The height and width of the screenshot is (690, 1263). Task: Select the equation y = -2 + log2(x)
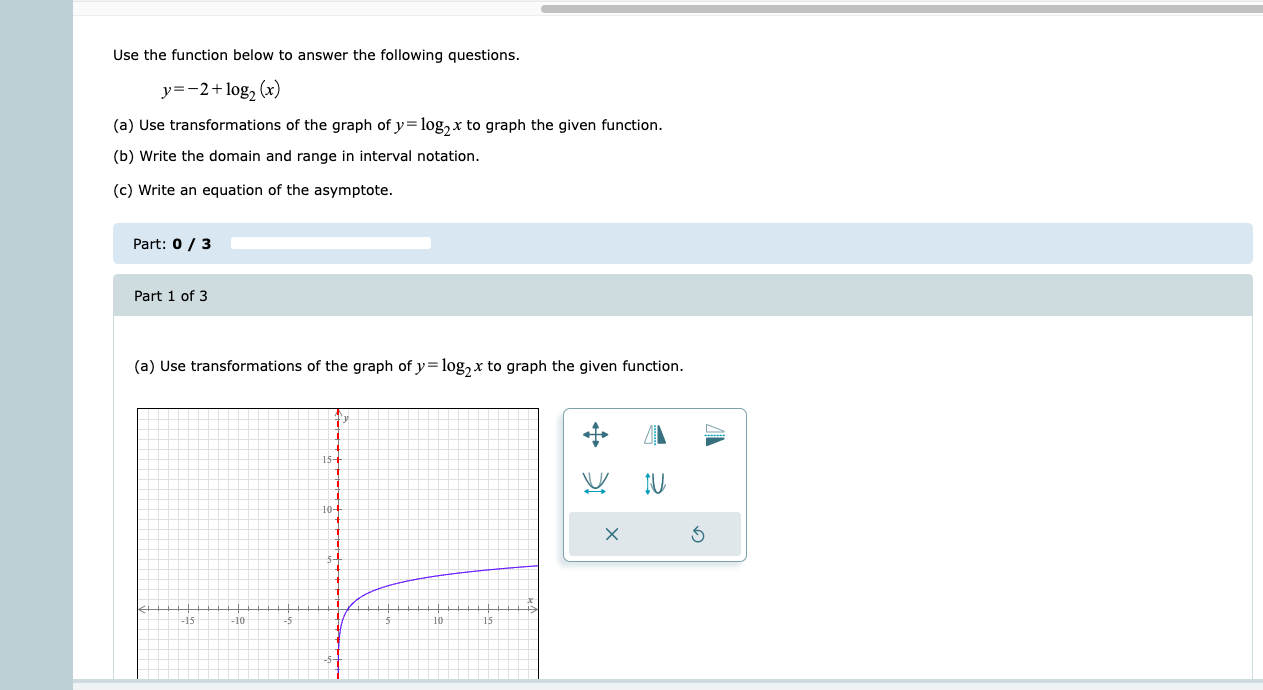[x=221, y=89]
